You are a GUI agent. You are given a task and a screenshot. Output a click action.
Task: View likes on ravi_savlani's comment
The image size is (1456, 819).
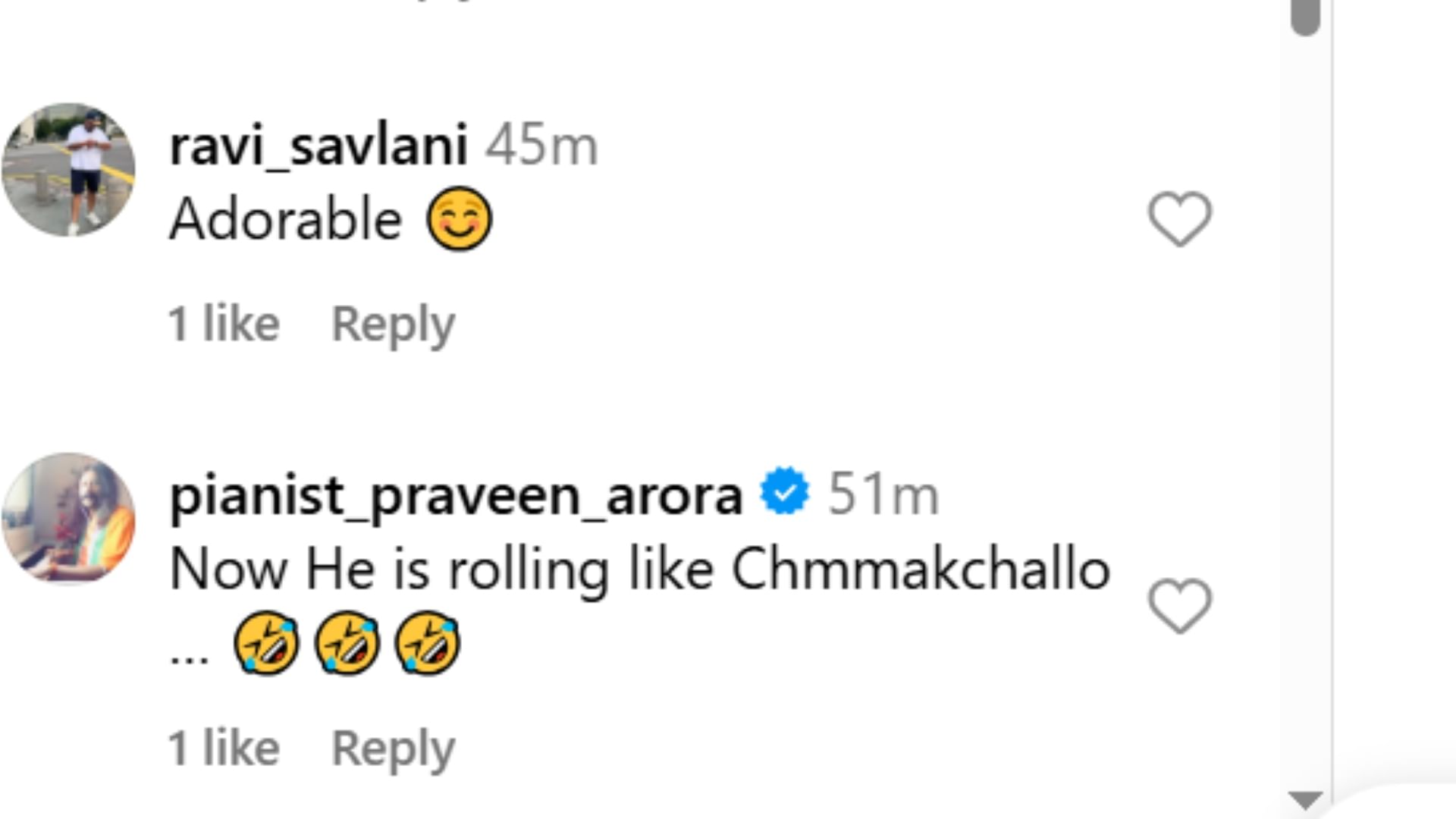[x=224, y=324]
